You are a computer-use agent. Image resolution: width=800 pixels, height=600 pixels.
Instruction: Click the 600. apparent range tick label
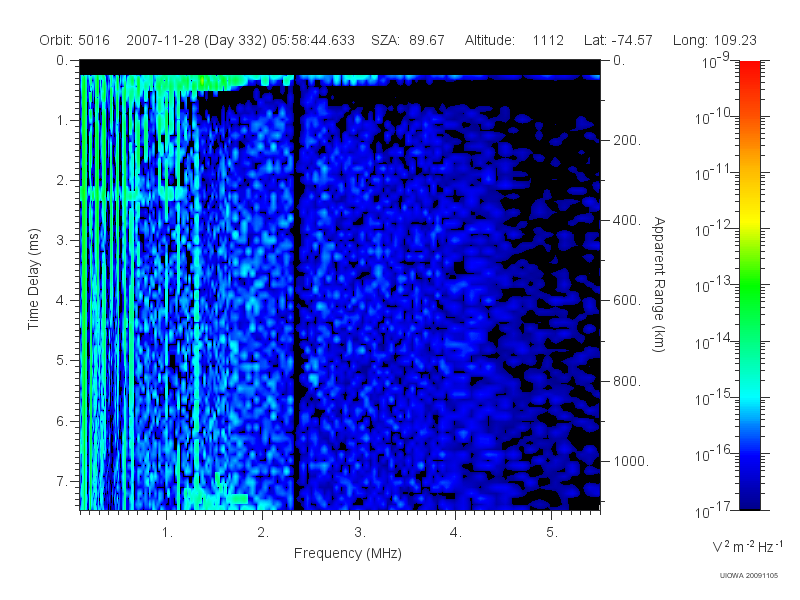click(x=627, y=301)
